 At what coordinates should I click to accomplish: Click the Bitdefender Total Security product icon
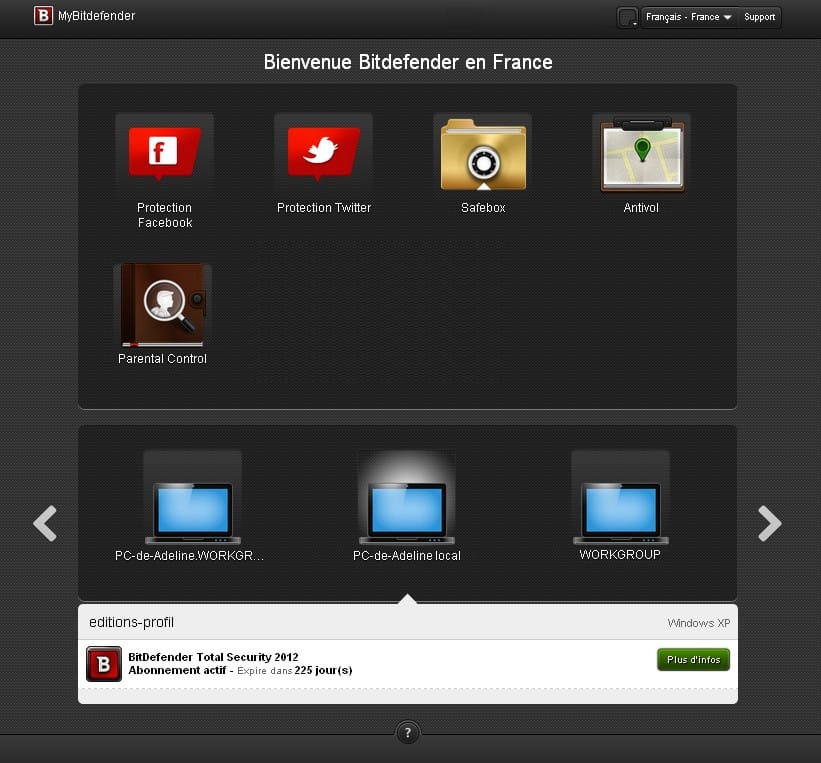click(104, 664)
